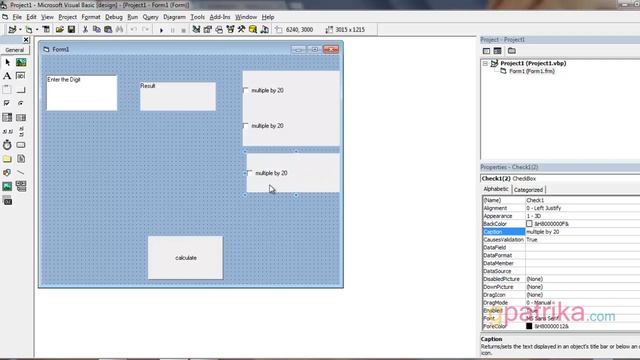The height and width of the screenshot is (360, 640).
Task: Click the CausesValidation 'True' value
Action: pos(582,240)
